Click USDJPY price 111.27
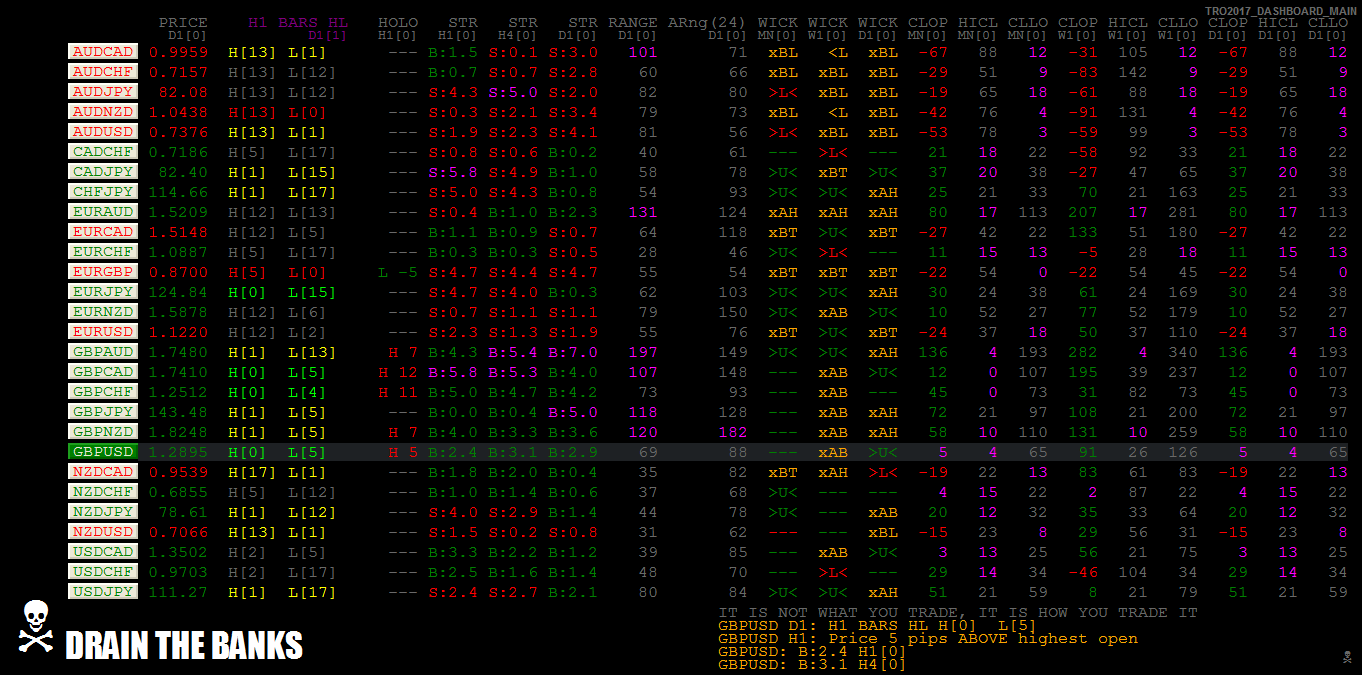Viewport: 1362px width, 675px height. pos(178,592)
